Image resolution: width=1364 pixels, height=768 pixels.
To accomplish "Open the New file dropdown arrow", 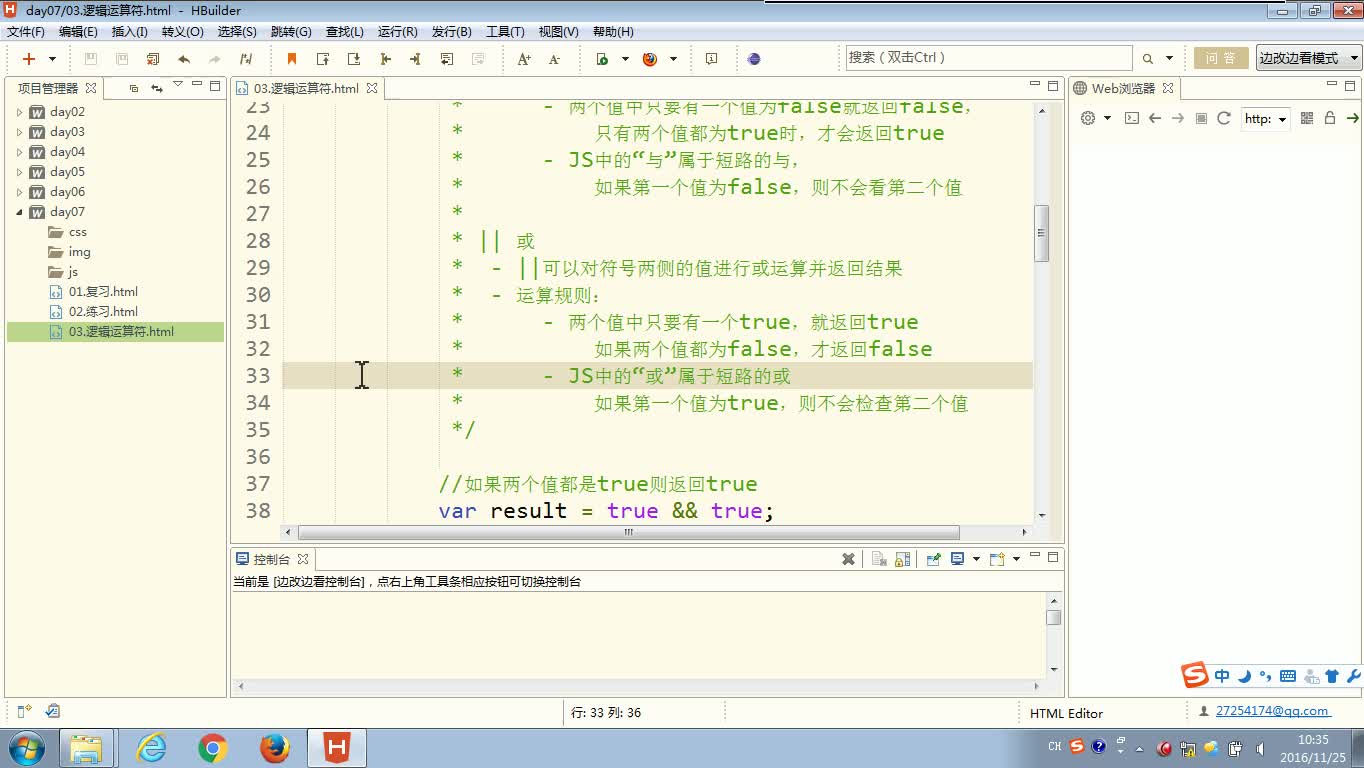I will pos(52,59).
